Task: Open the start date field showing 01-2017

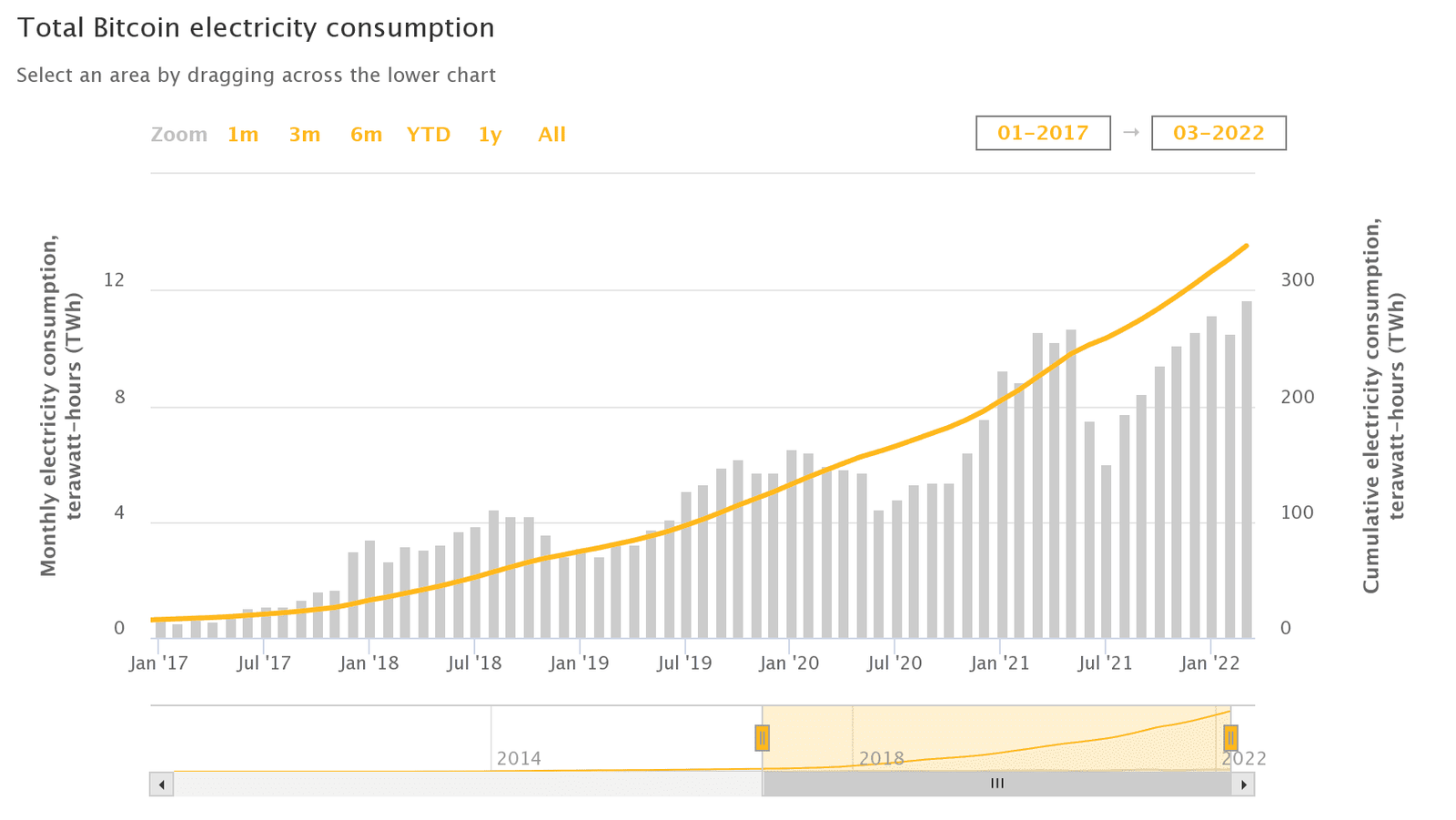Action: pyautogui.click(x=1042, y=133)
